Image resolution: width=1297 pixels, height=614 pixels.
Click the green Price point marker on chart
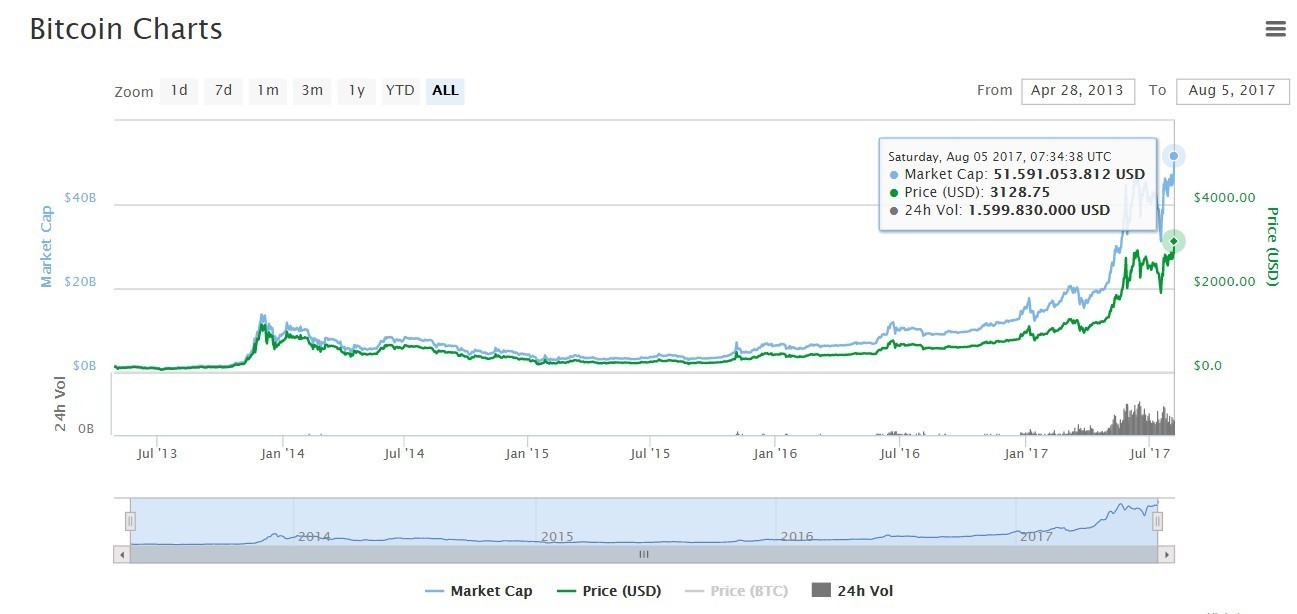pos(1174,241)
